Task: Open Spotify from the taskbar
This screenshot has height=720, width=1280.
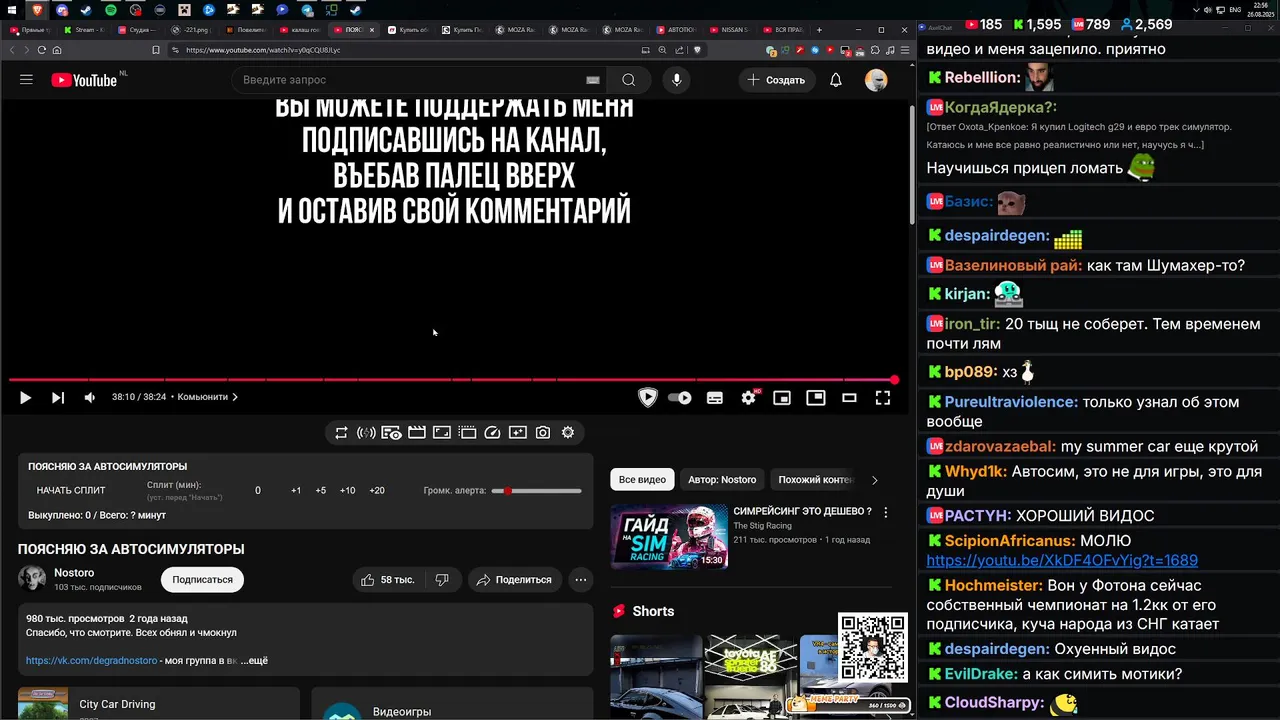Action: point(111,10)
